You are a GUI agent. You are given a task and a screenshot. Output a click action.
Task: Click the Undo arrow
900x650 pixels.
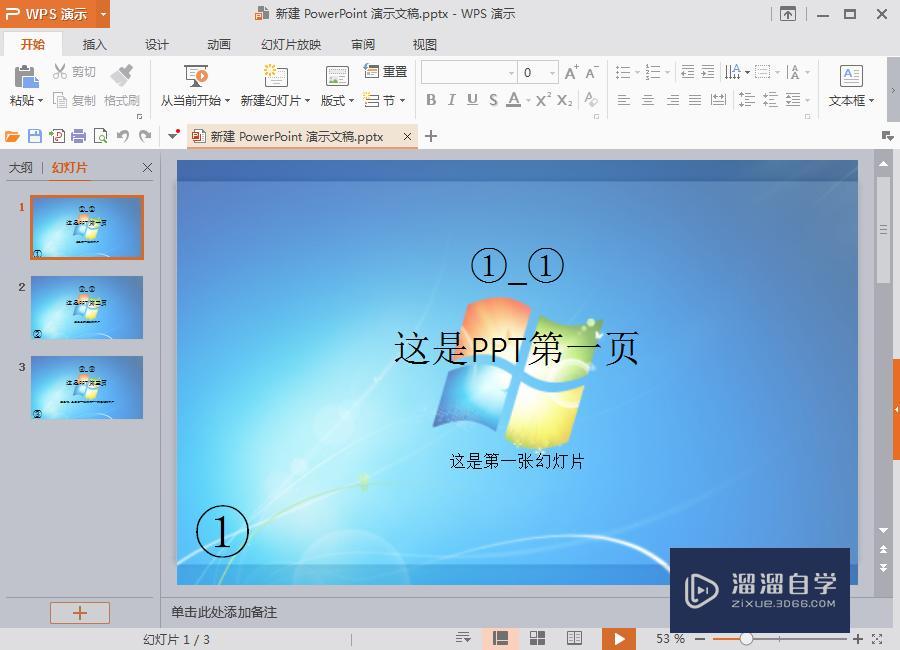pos(122,136)
